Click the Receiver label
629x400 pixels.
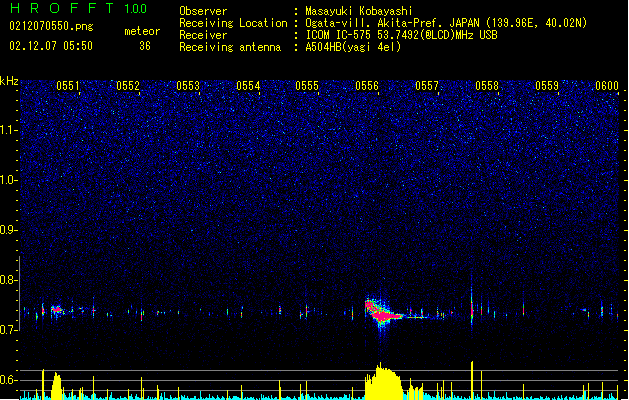(x=203, y=35)
